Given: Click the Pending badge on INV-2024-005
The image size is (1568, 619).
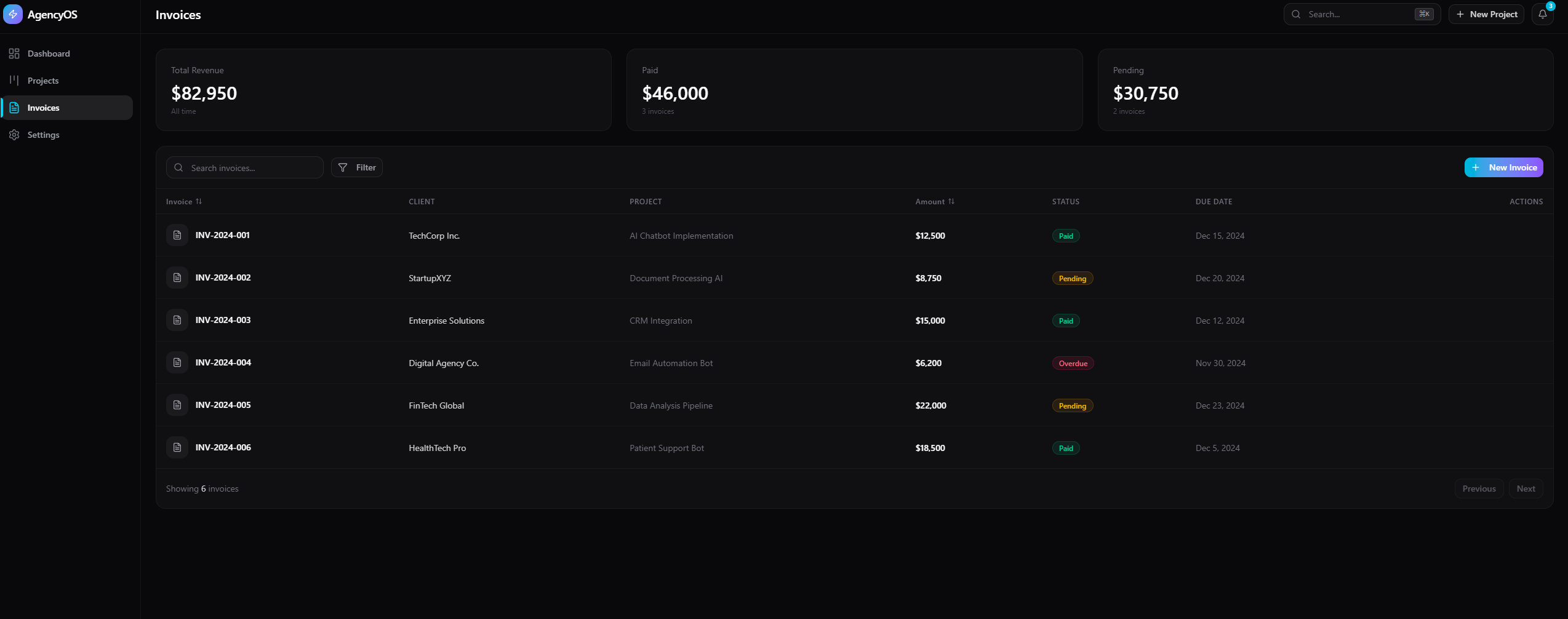Looking at the screenshot, I should [x=1072, y=405].
